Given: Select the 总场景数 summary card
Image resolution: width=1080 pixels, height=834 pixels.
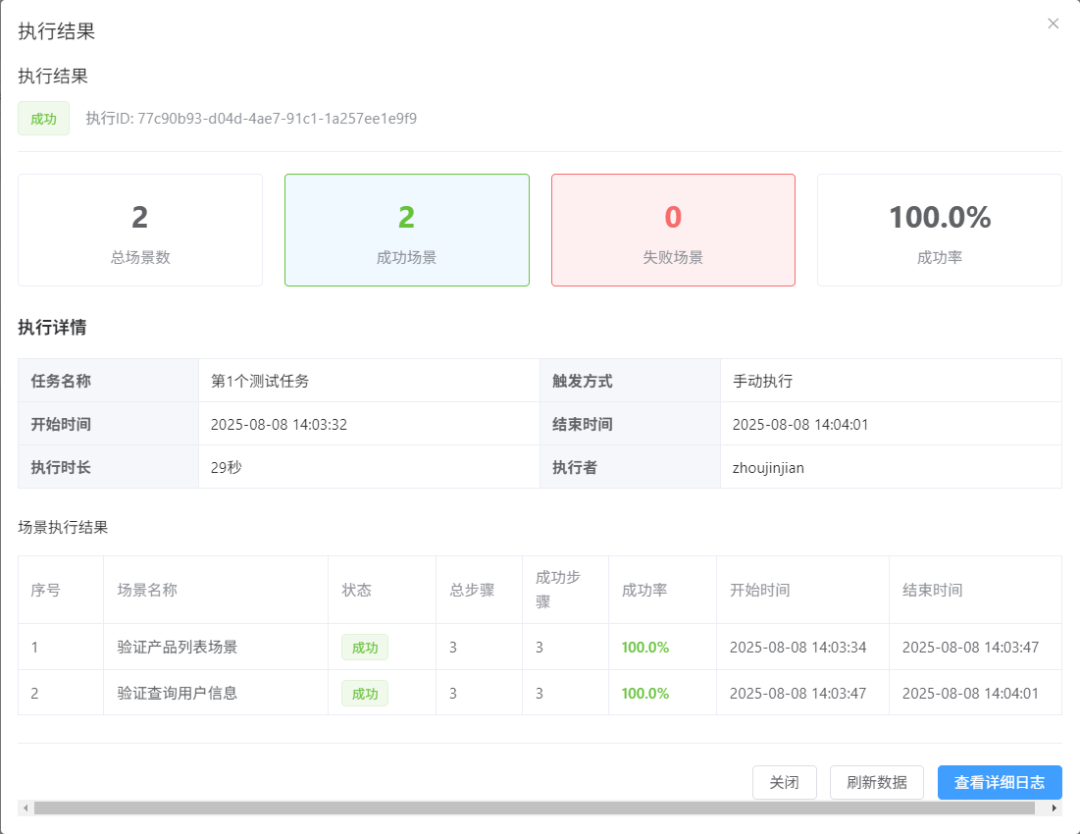Looking at the screenshot, I should tap(140, 230).
